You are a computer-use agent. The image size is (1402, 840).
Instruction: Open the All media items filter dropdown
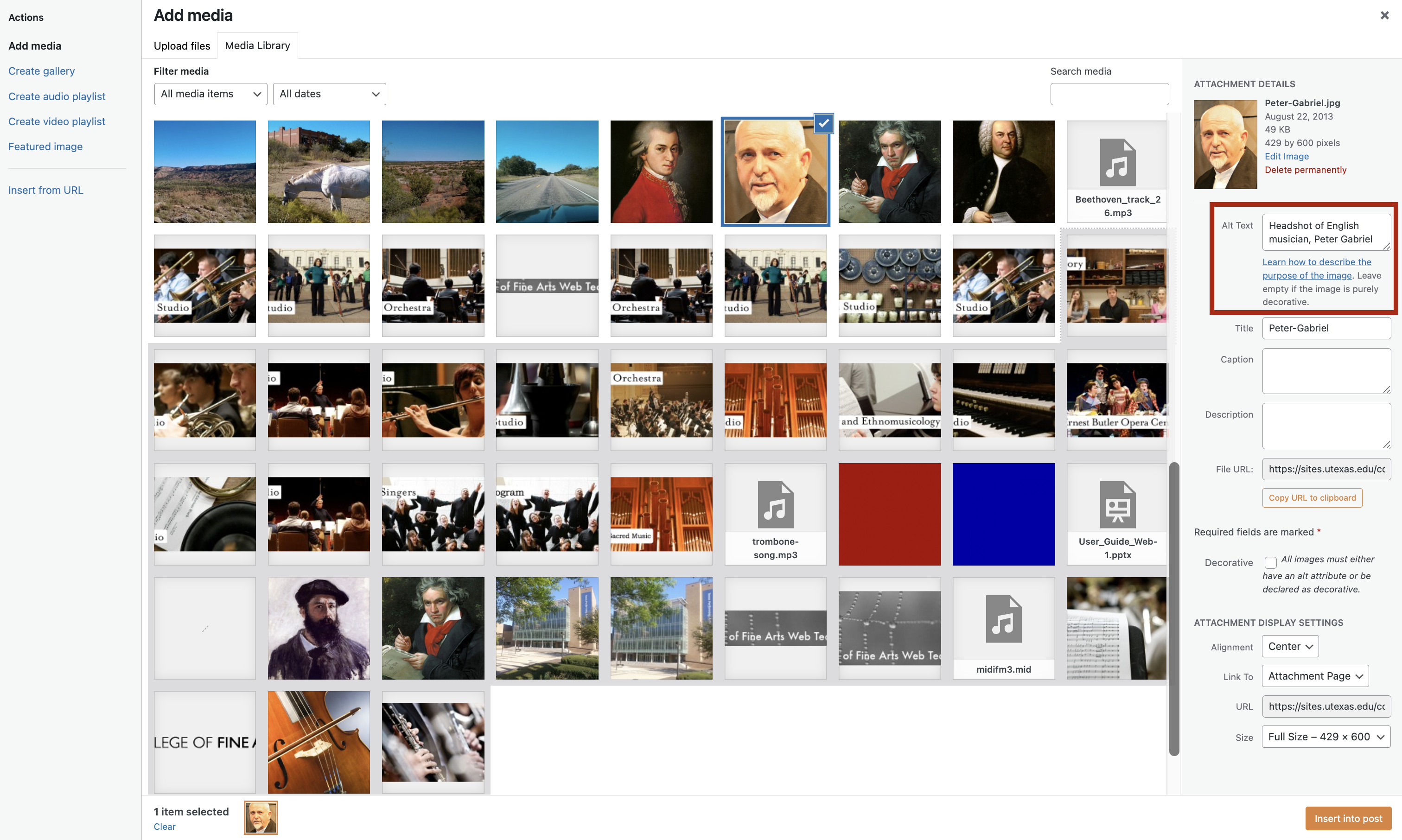pyautogui.click(x=210, y=94)
